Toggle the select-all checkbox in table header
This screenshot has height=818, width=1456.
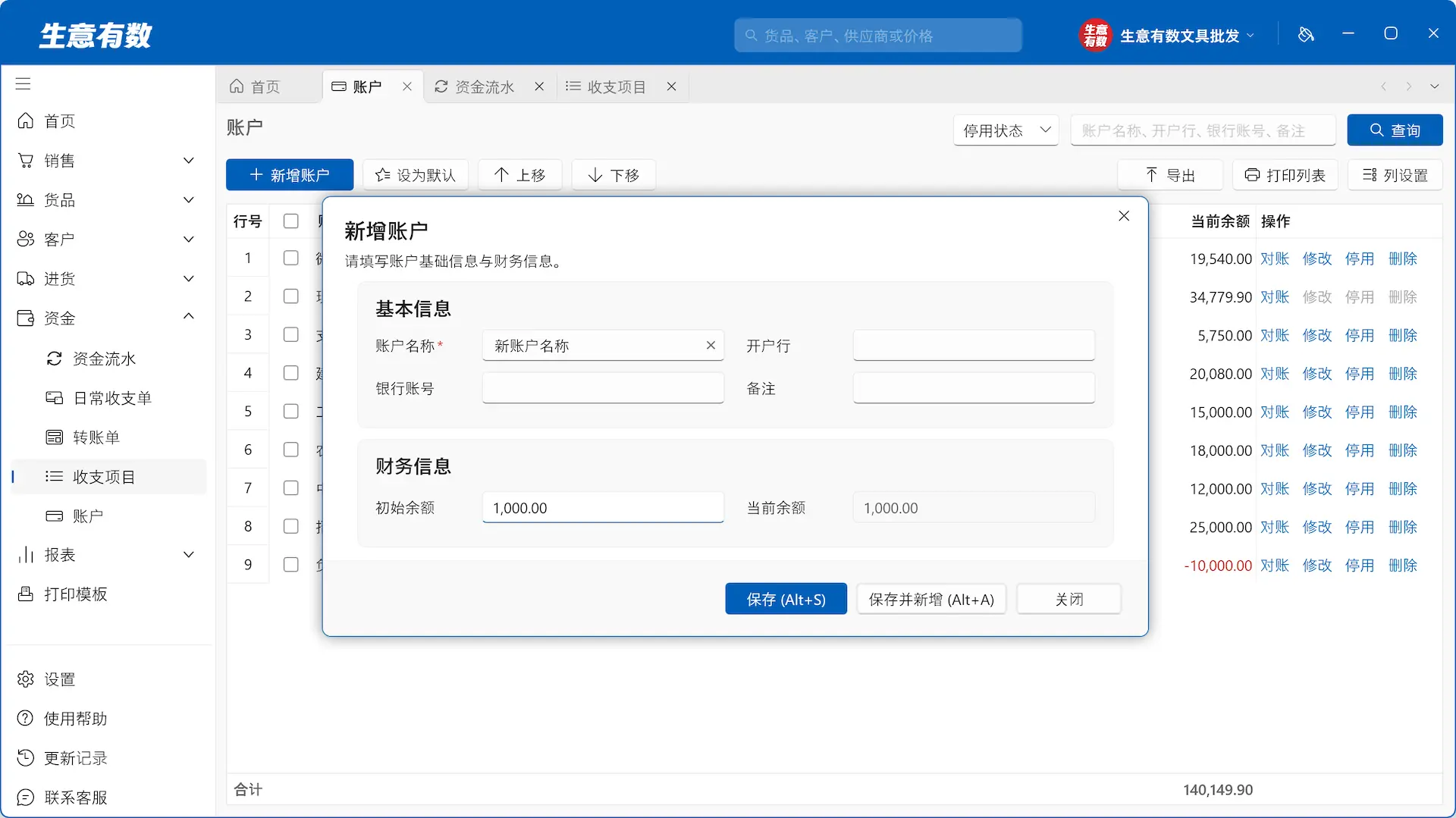290,221
